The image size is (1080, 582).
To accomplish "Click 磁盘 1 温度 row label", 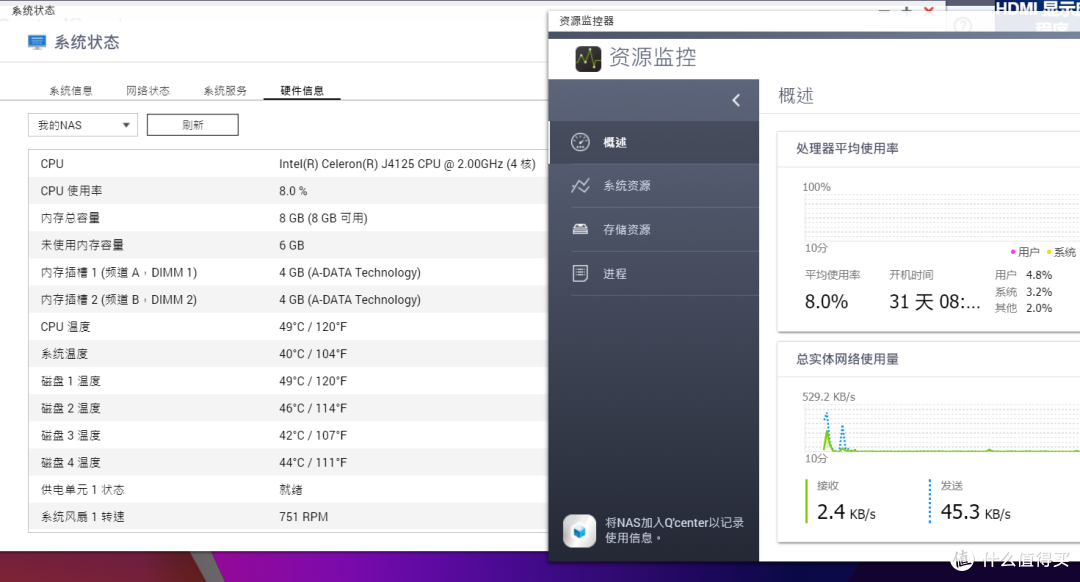I will [70, 381].
